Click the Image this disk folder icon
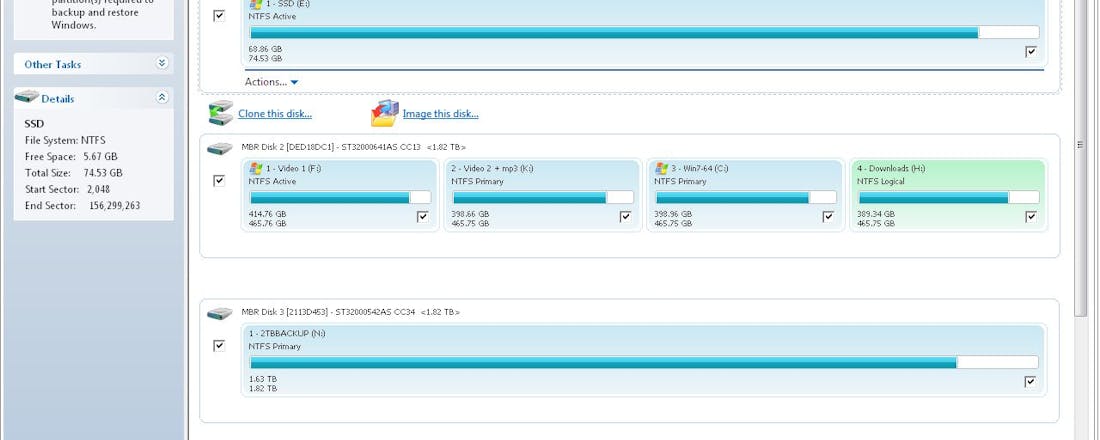The width and height of the screenshot is (1100, 440). pos(385,113)
